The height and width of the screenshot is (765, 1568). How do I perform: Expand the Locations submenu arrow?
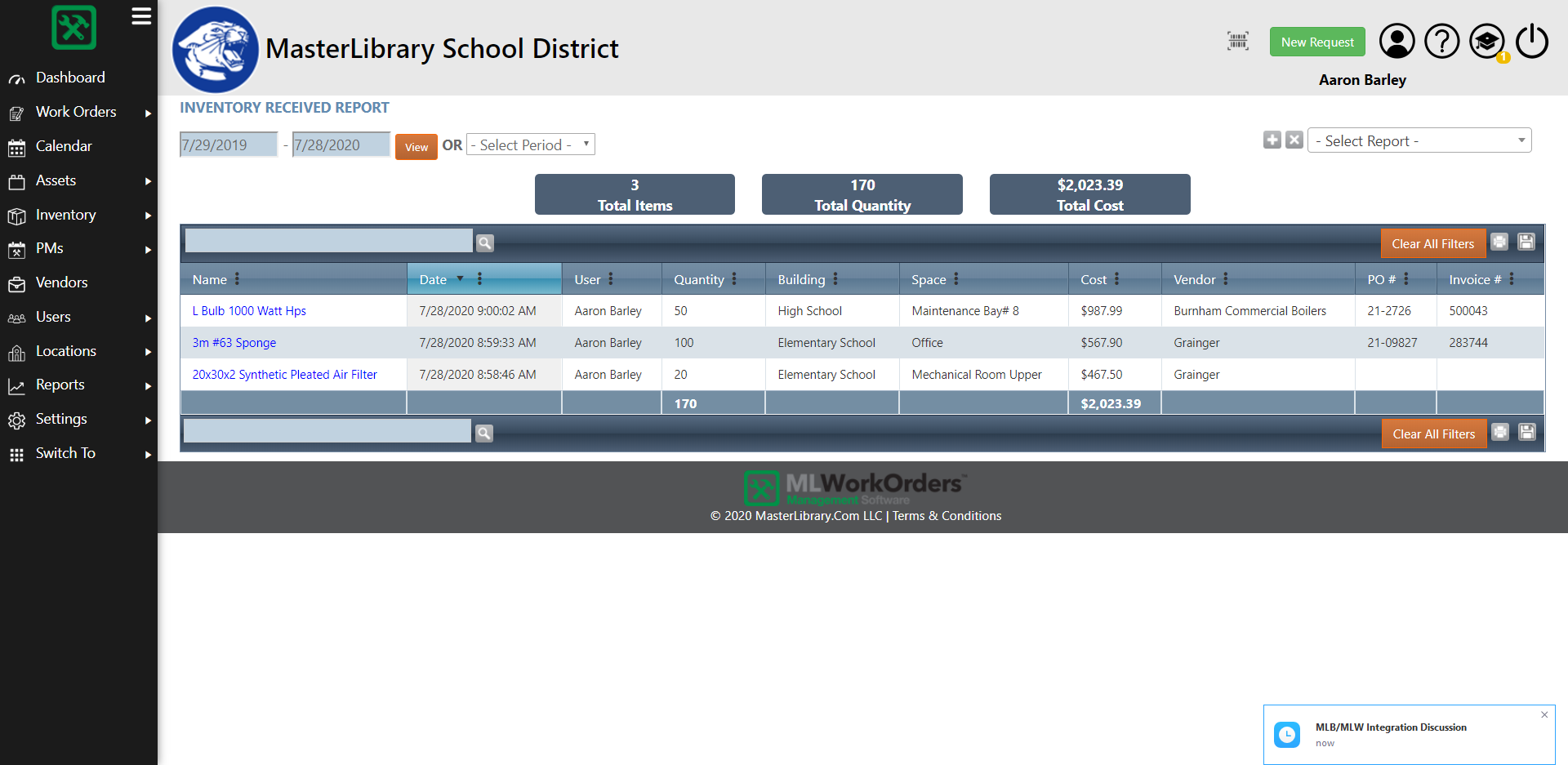point(148,352)
